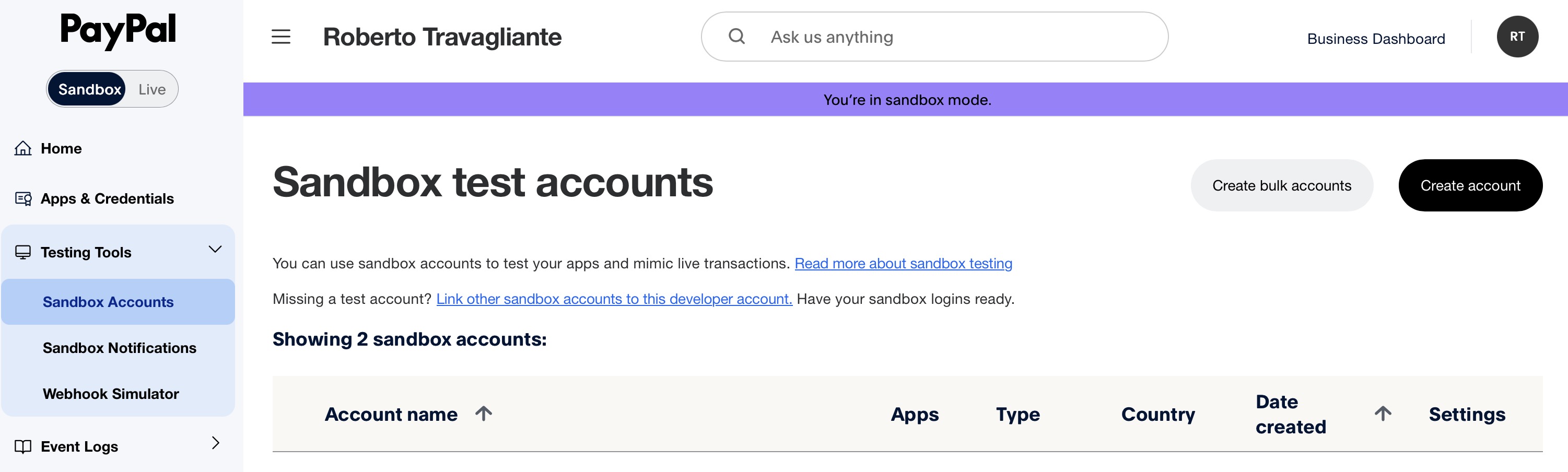Collapse the Testing Tools chevron

coord(215,250)
